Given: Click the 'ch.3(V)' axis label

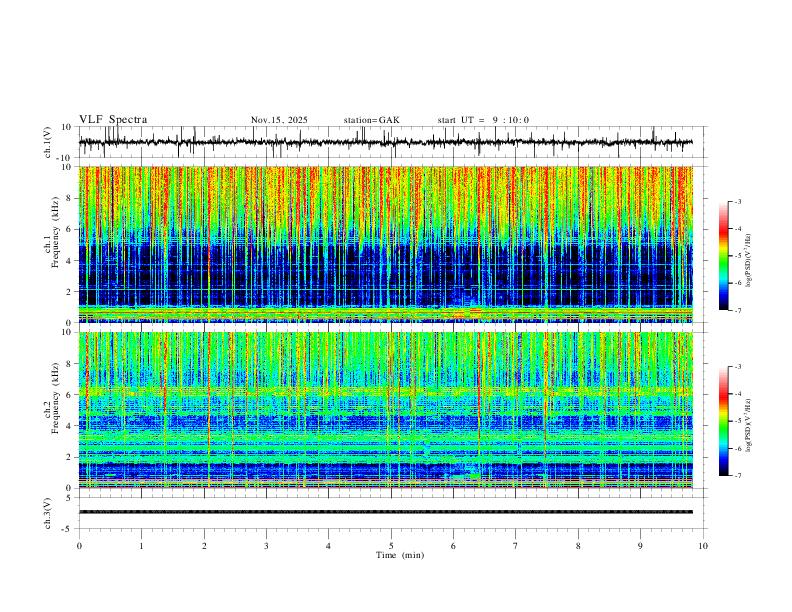Looking at the screenshot, I should [48, 513].
